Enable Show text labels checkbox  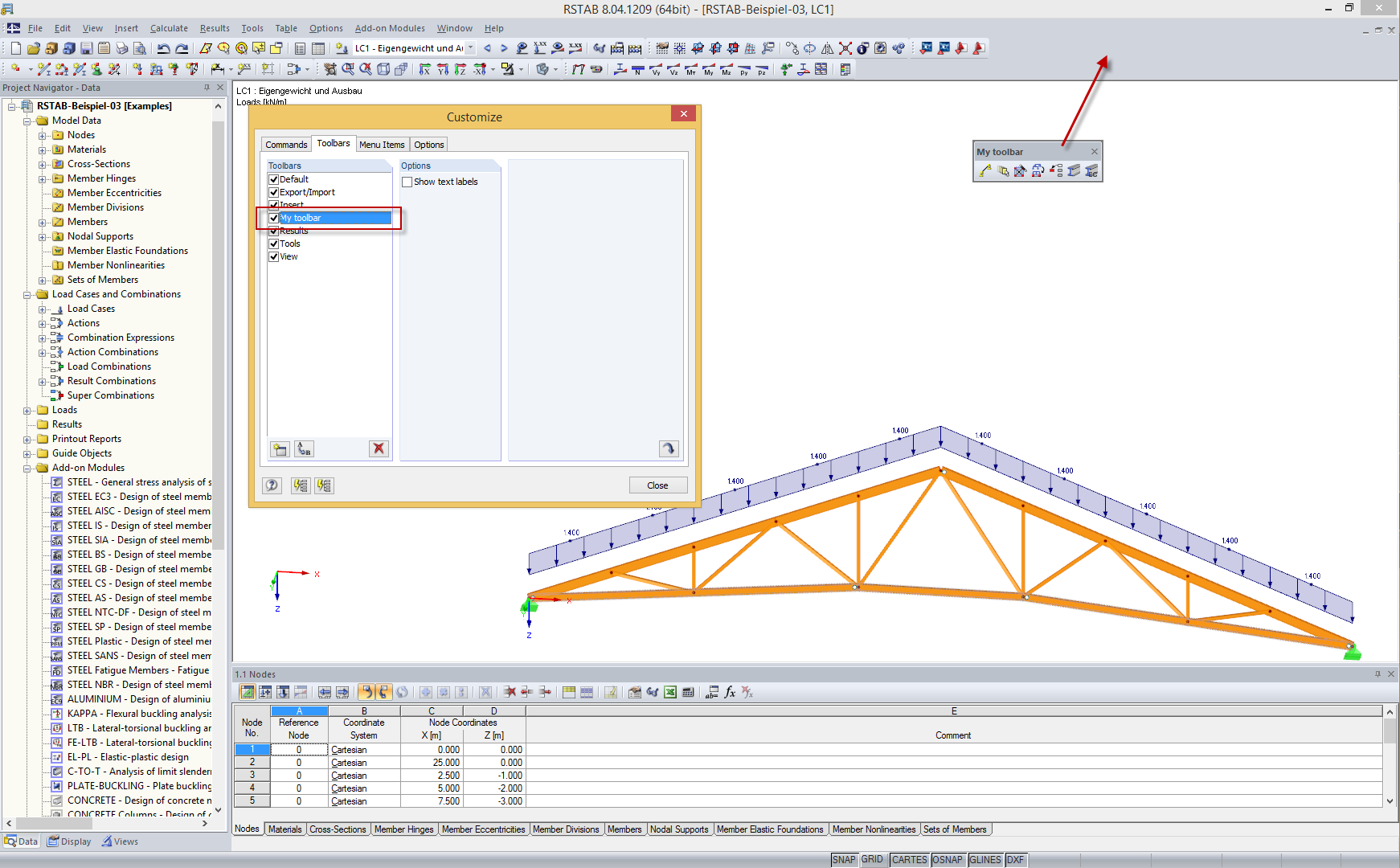407,182
